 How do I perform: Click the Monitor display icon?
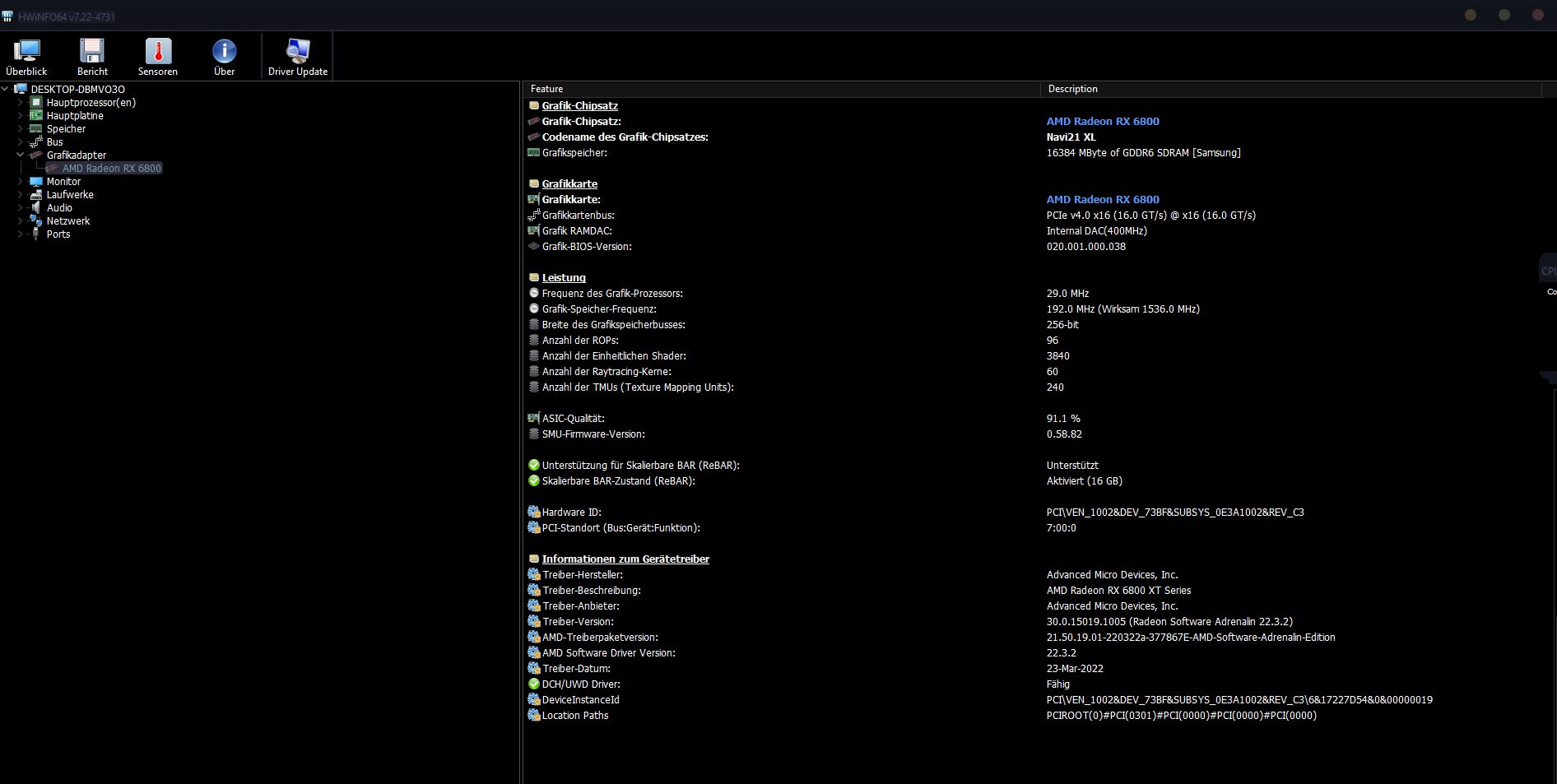[36, 182]
